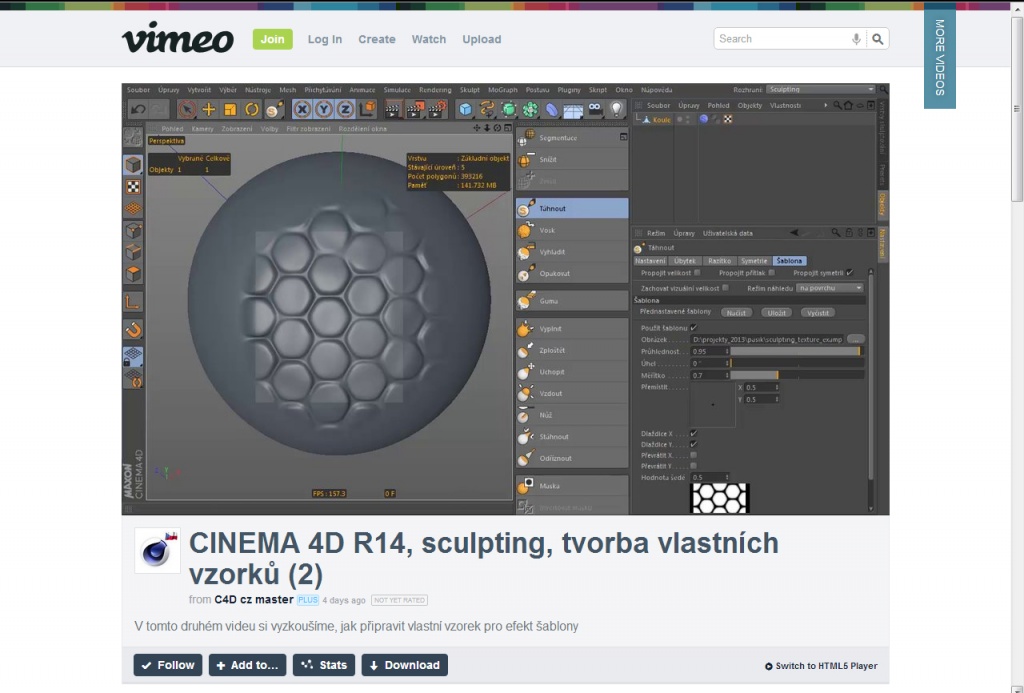Pick the Opakovat brush tool
Image resolution: width=1024 pixels, height=693 pixels.
point(572,273)
